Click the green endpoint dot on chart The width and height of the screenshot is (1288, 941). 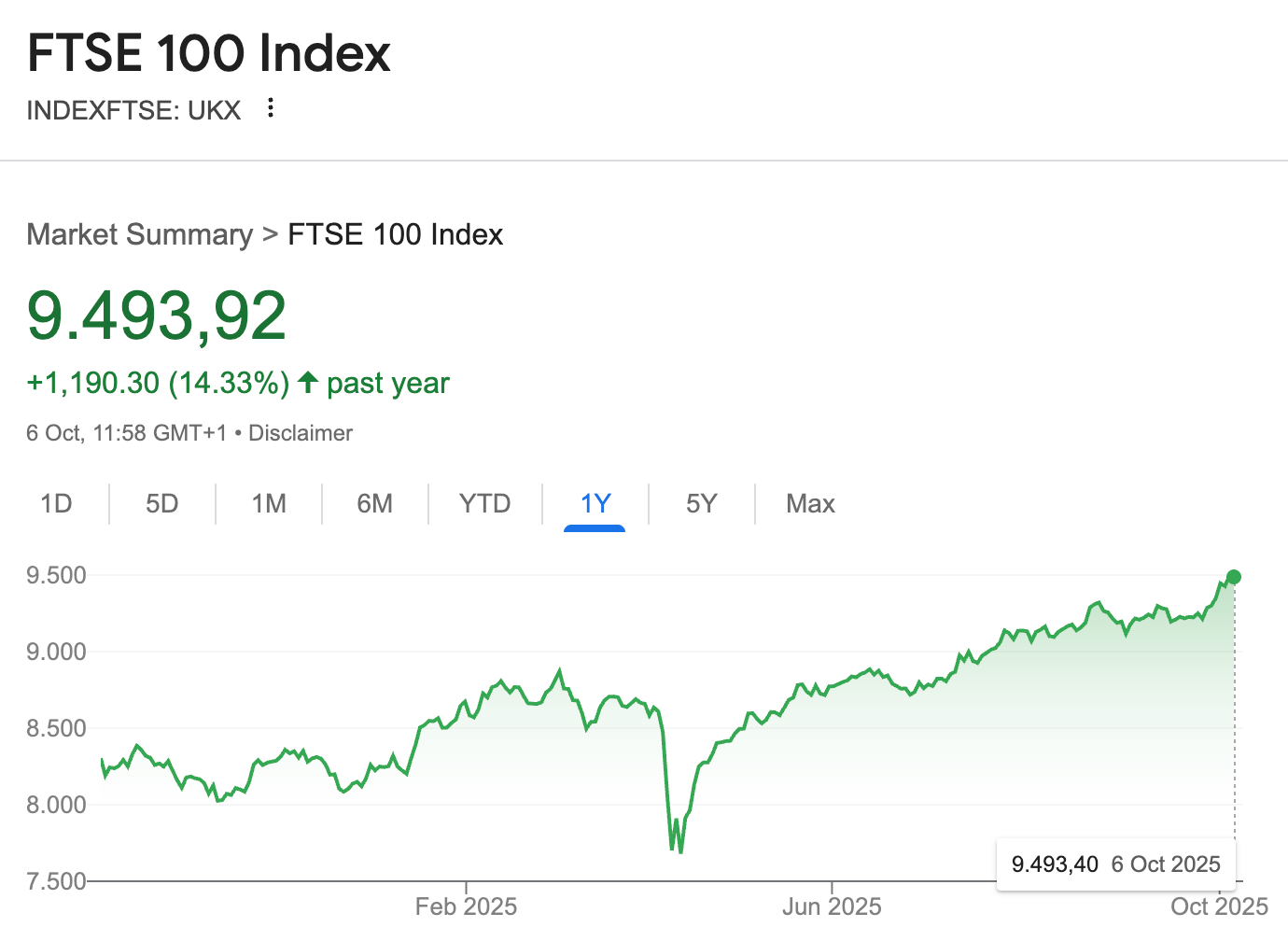point(1234,577)
